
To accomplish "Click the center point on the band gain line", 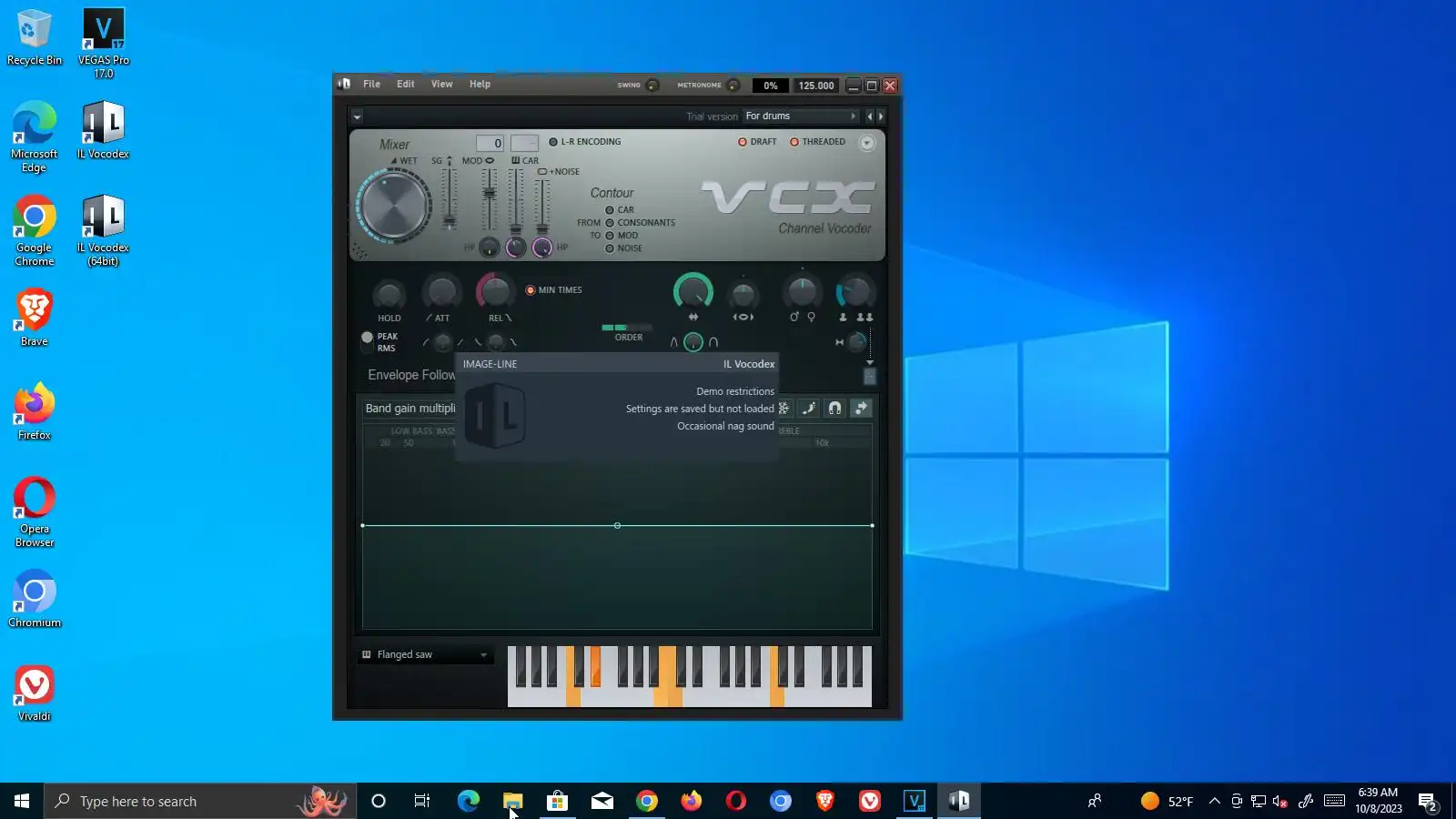I will [x=617, y=525].
